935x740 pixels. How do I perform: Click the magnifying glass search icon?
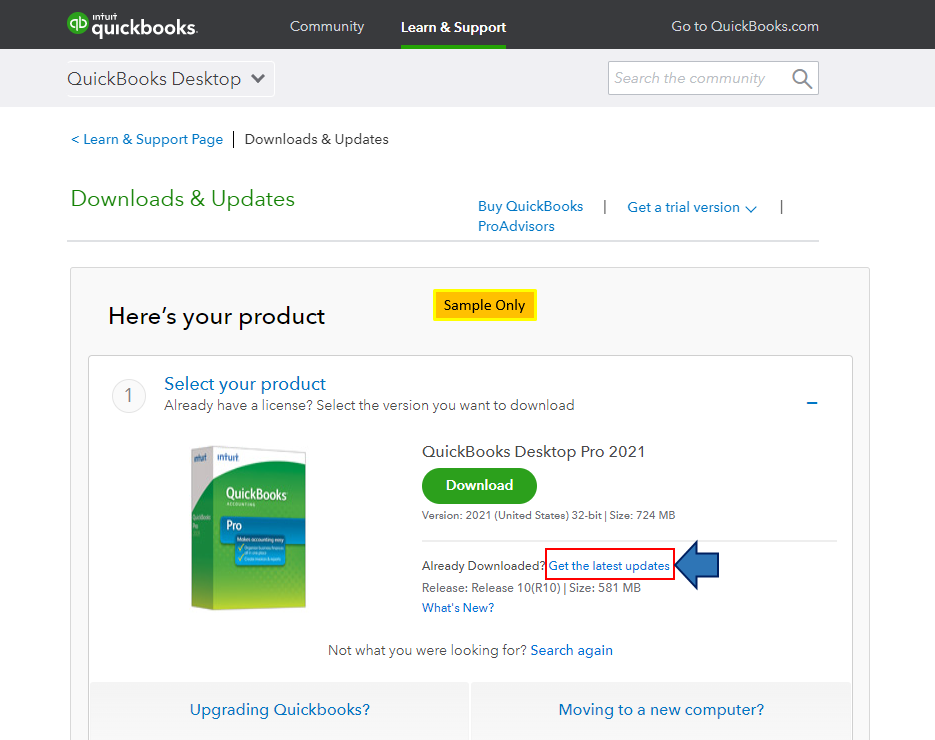tap(801, 77)
